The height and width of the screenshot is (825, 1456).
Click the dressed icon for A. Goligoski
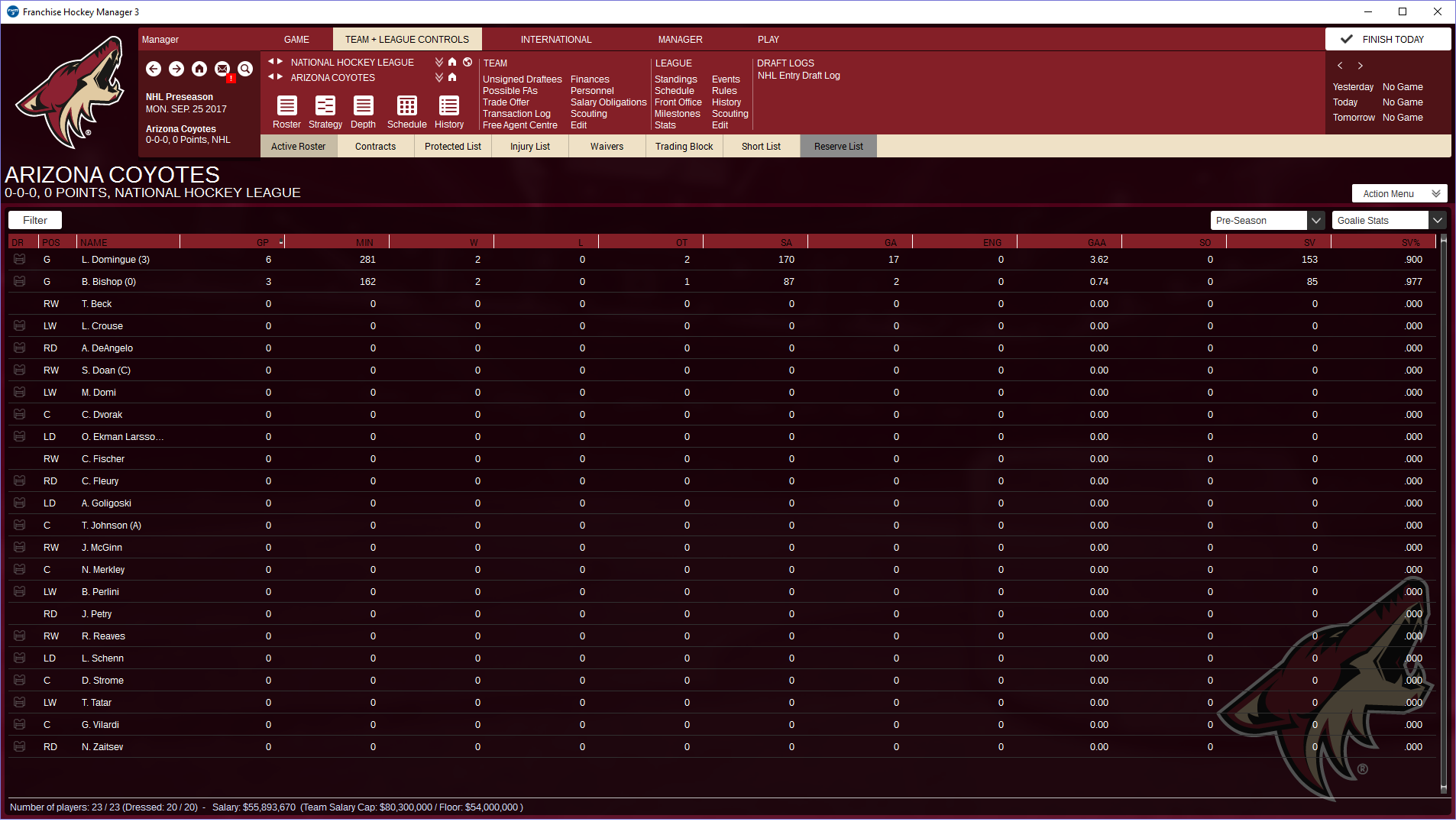20,503
